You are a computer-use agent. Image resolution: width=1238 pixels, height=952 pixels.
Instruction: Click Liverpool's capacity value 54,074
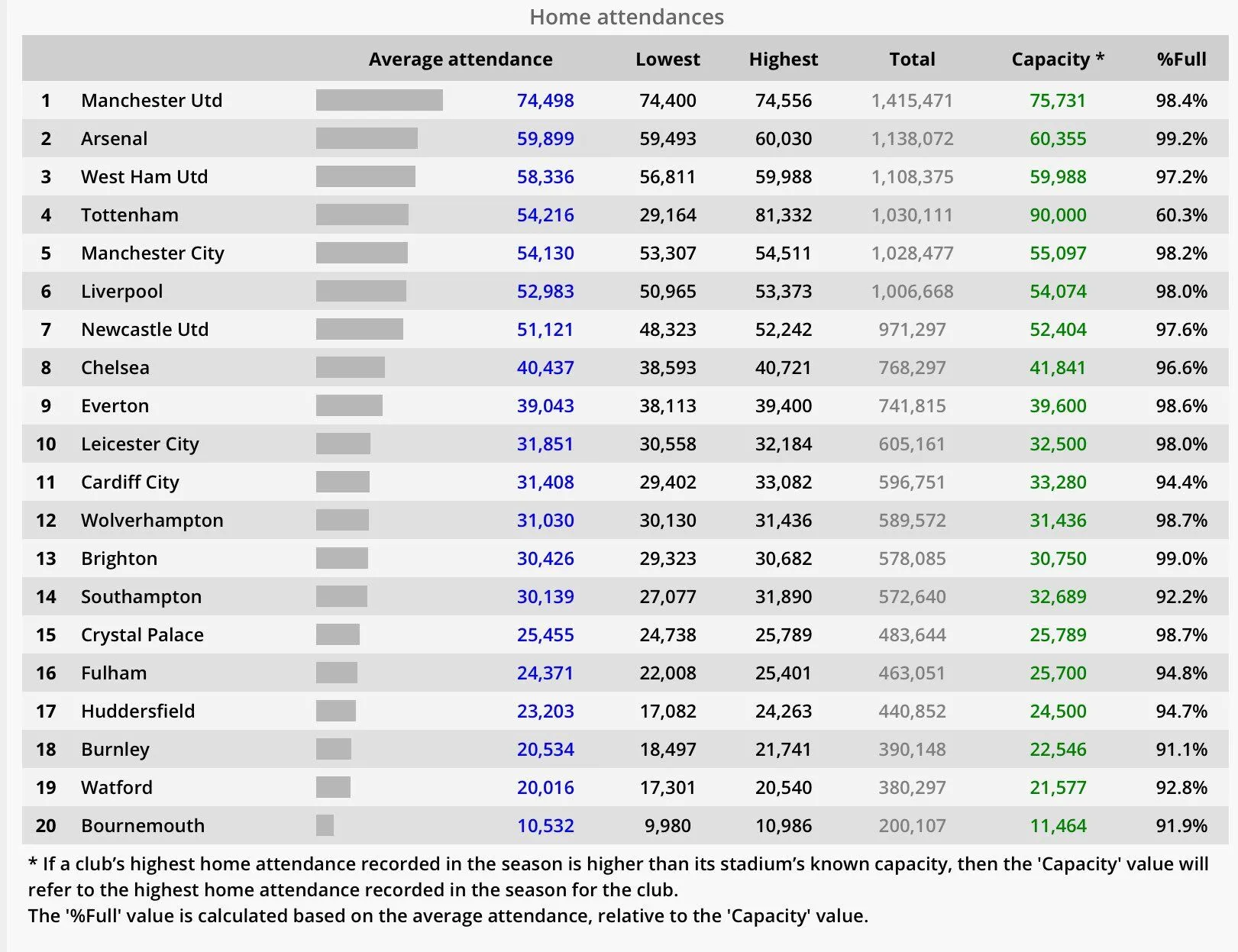point(1057,291)
